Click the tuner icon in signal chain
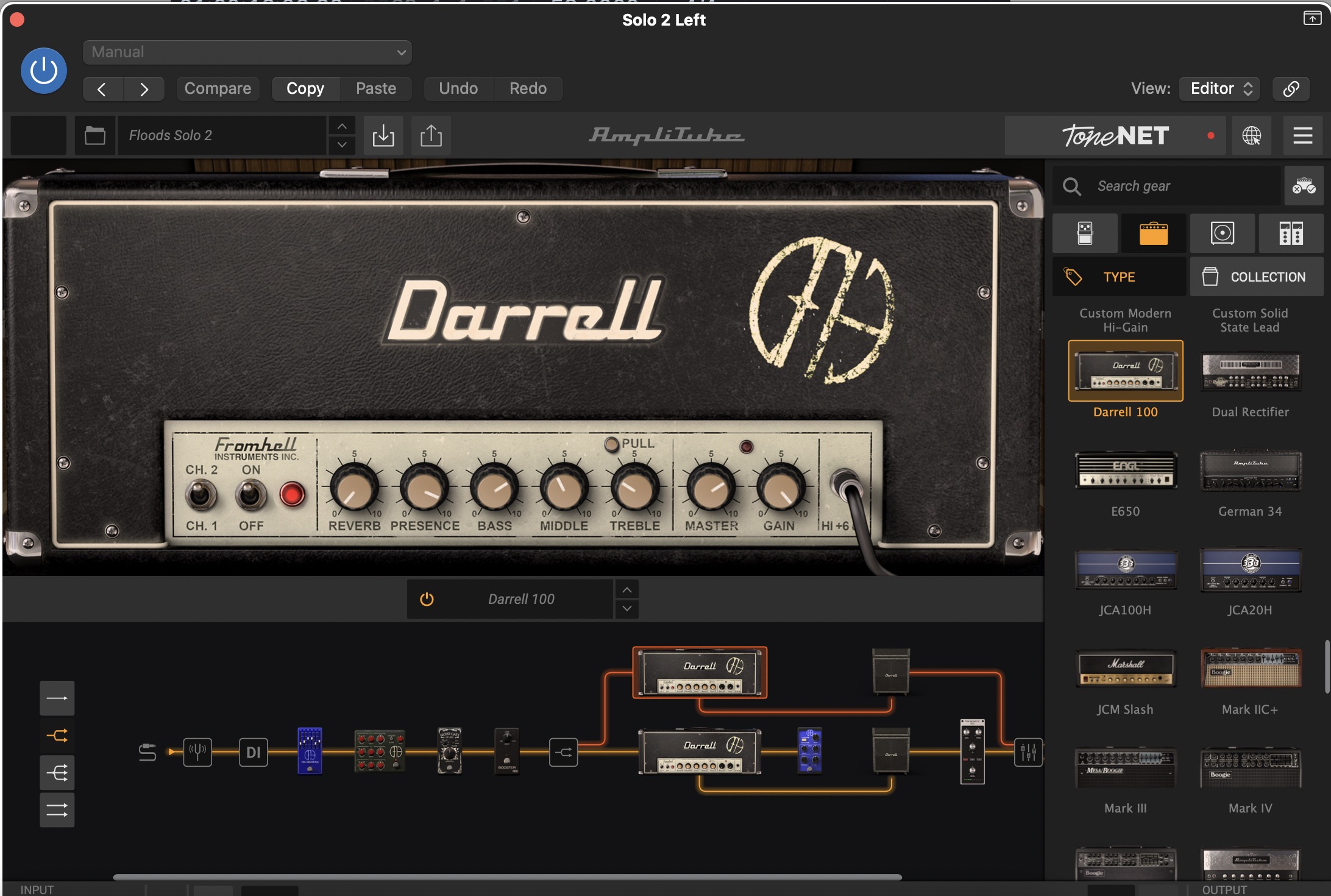 tap(197, 752)
